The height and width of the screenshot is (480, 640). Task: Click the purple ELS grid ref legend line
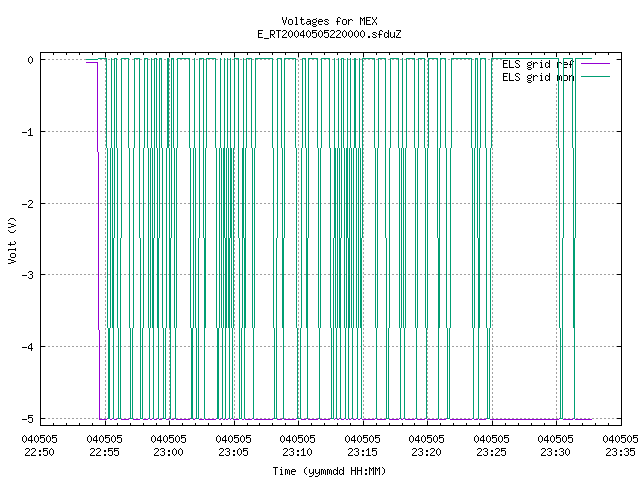596,64
